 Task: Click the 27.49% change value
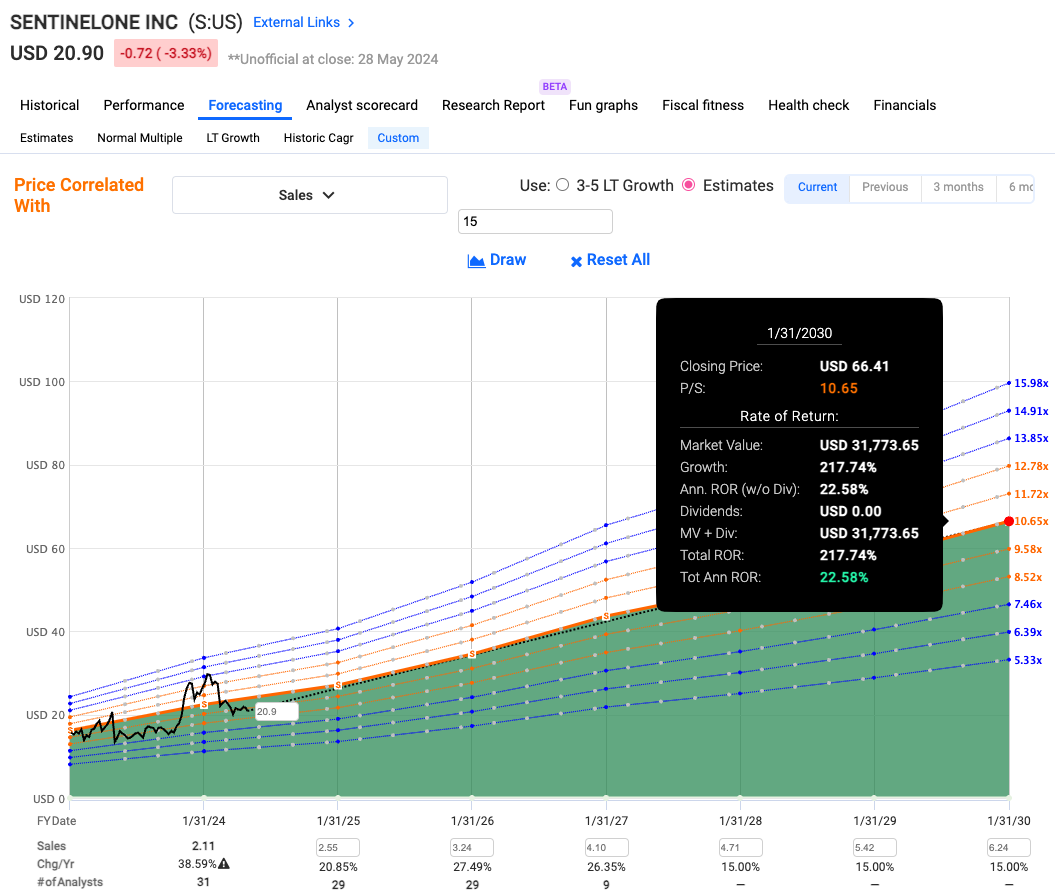[472, 867]
